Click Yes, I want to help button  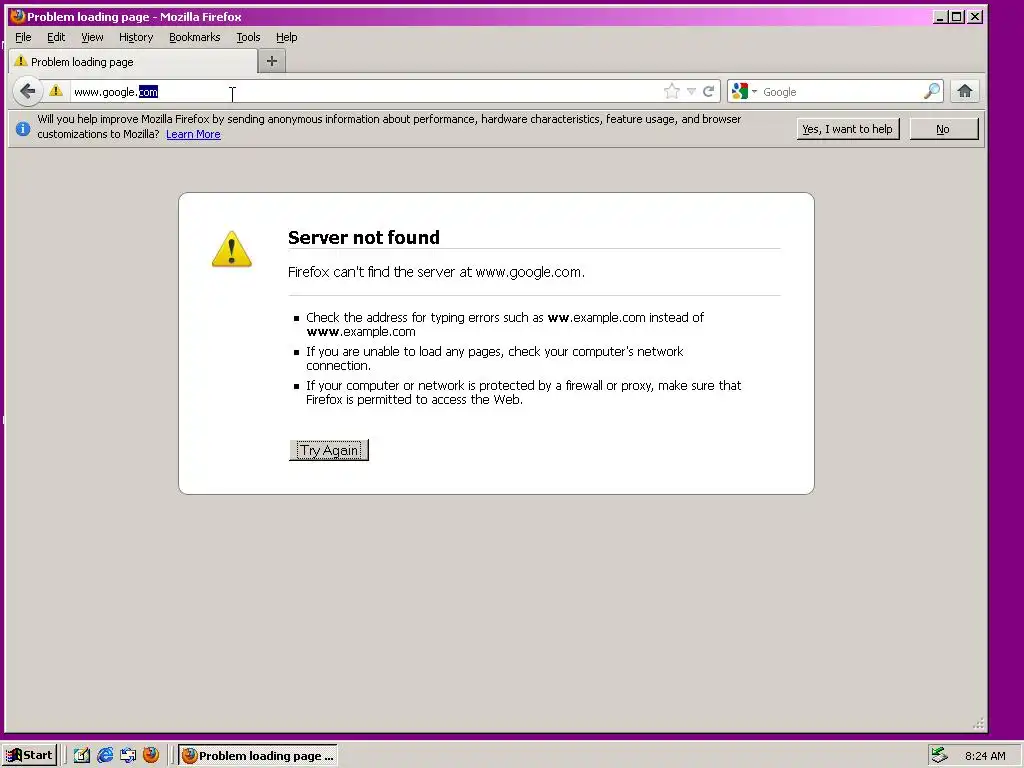point(848,129)
